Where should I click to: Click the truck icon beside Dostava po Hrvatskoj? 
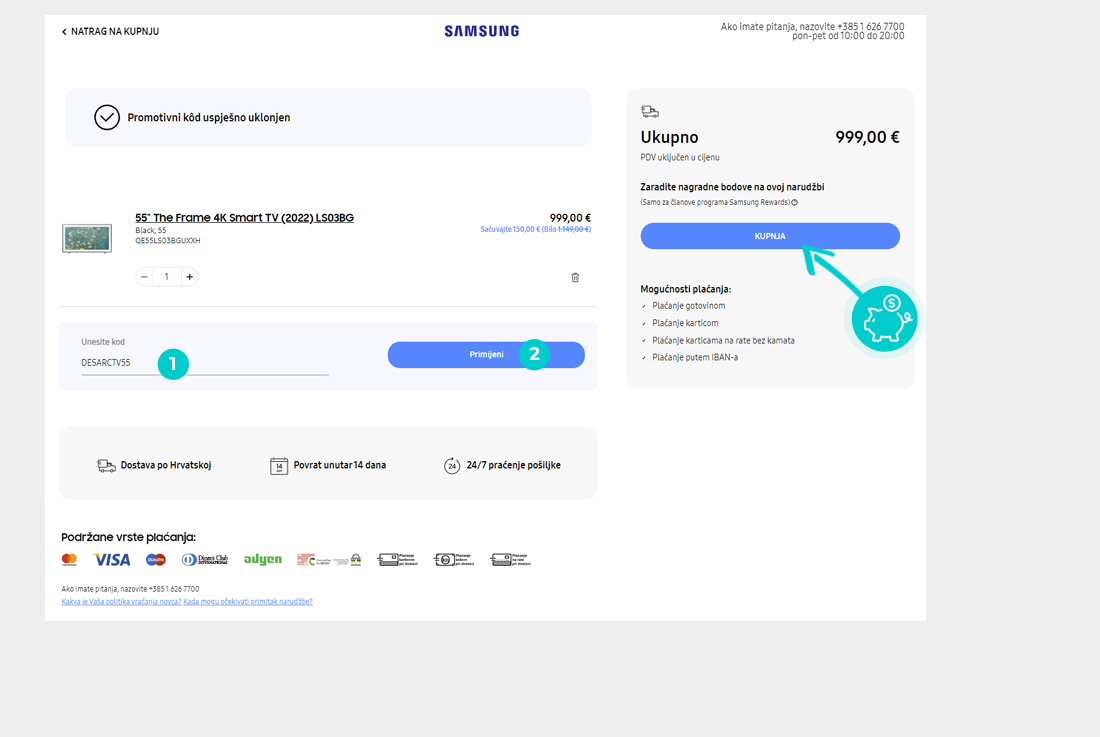tap(107, 466)
